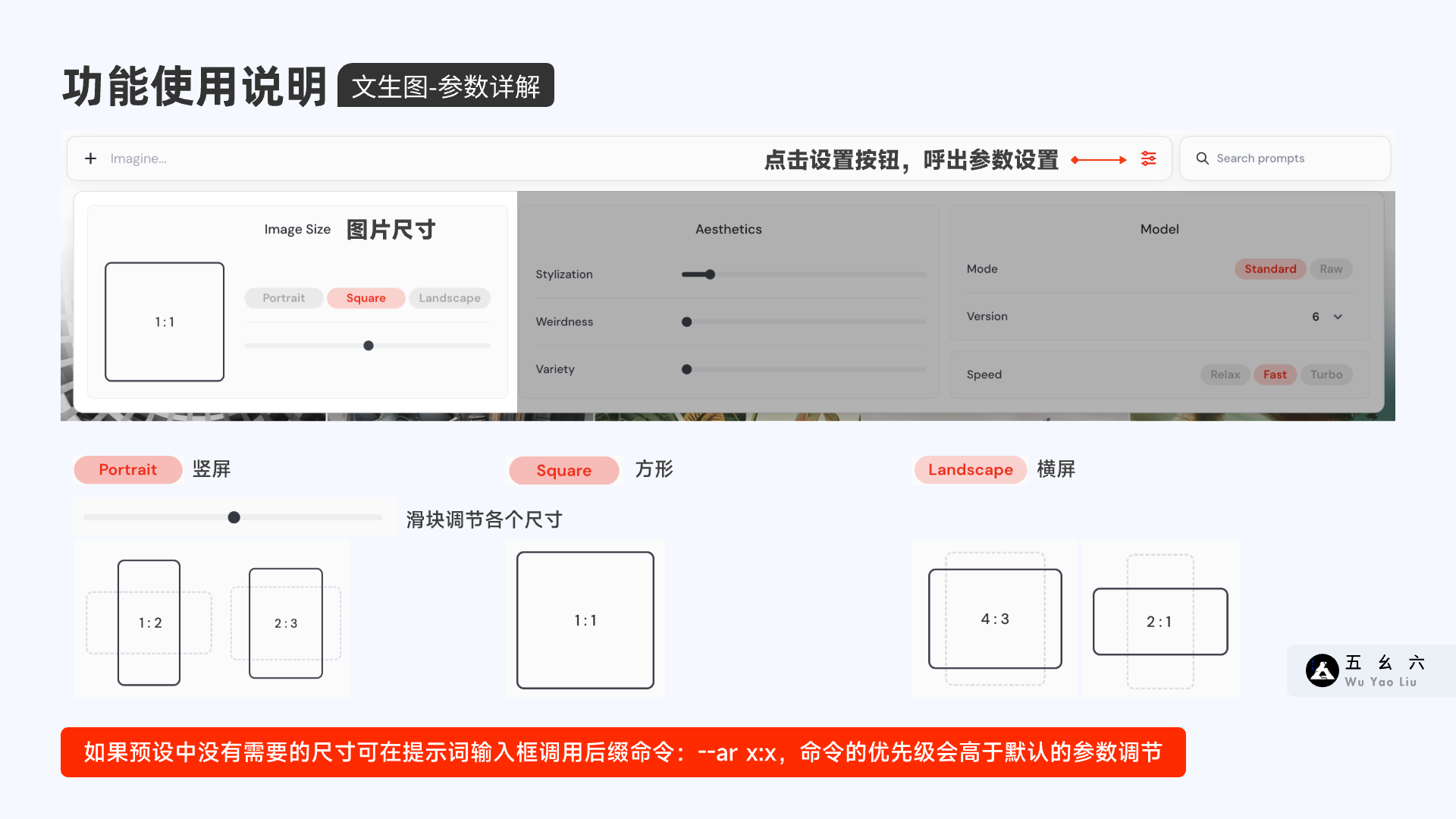Click the 4:3 landscape ratio diagram
Screen dimensions: 1456x819
pos(995,619)
